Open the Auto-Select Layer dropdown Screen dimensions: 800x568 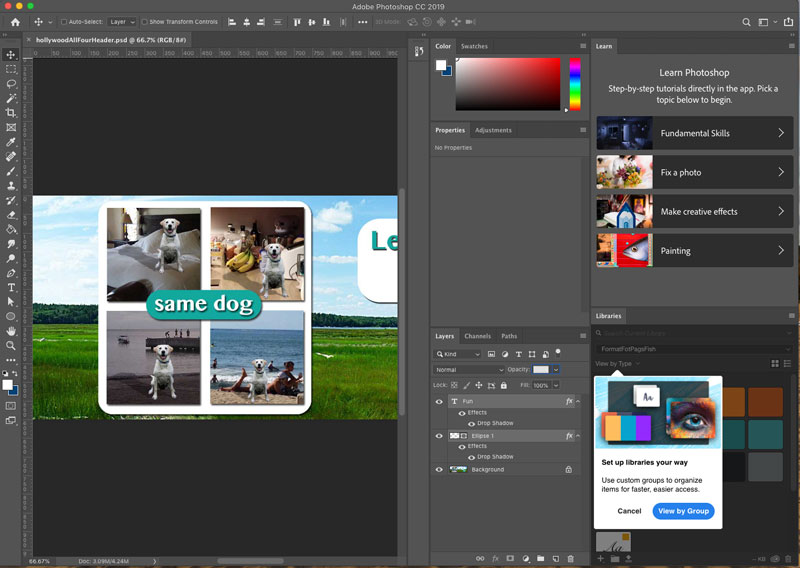click(x=122, y=22)
